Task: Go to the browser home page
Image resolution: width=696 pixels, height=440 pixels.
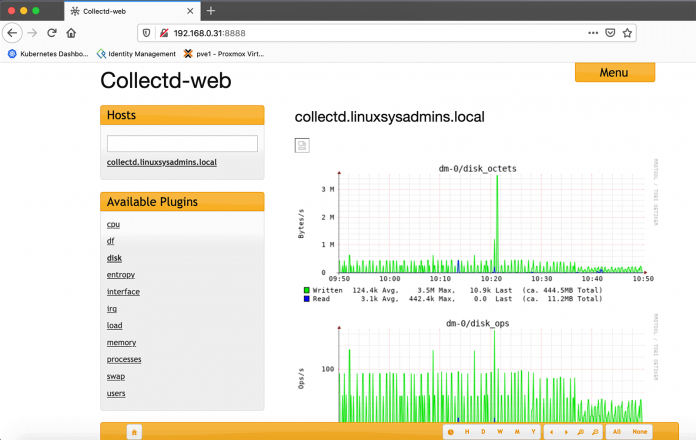Action: [x=71, y=33]
